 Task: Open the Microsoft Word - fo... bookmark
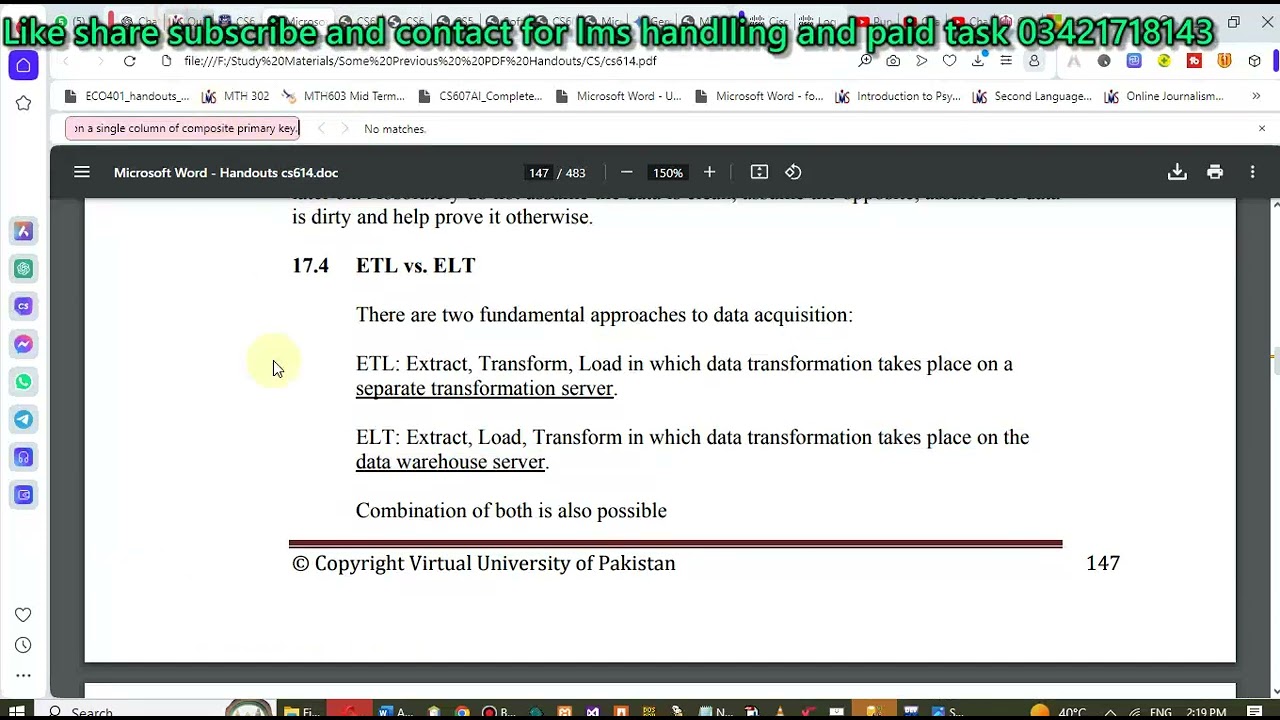(759, 96)
